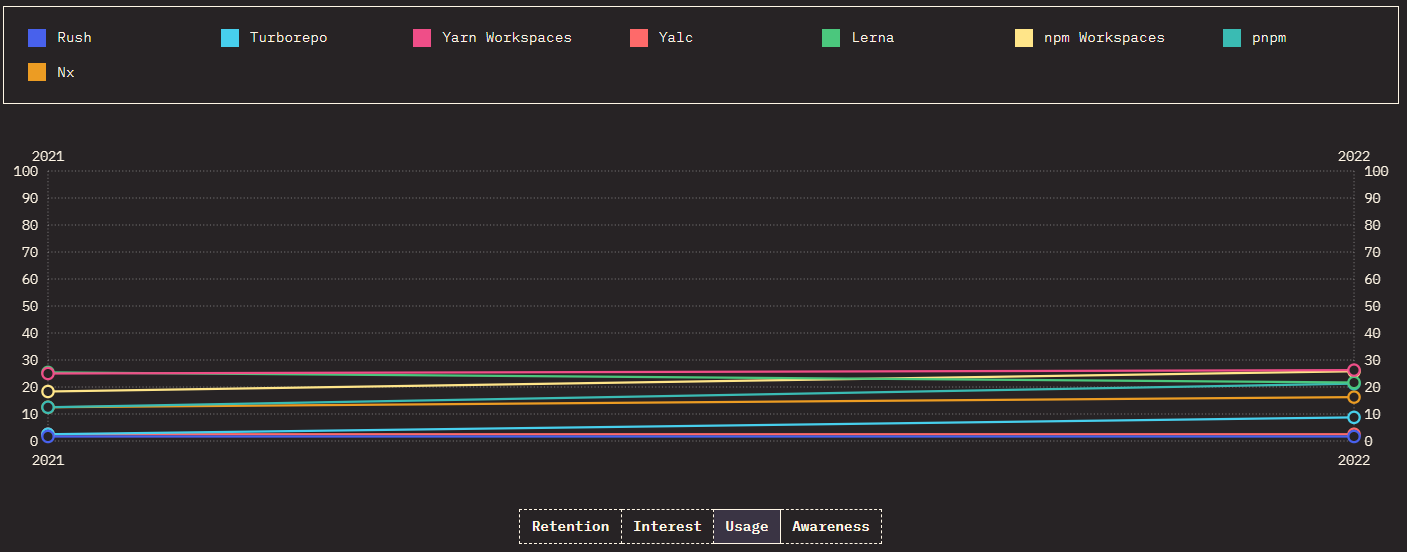Viewport: 1407px width, 552px height.
Task: Click the 2021 year label below the chart
Action: (48, 460)
